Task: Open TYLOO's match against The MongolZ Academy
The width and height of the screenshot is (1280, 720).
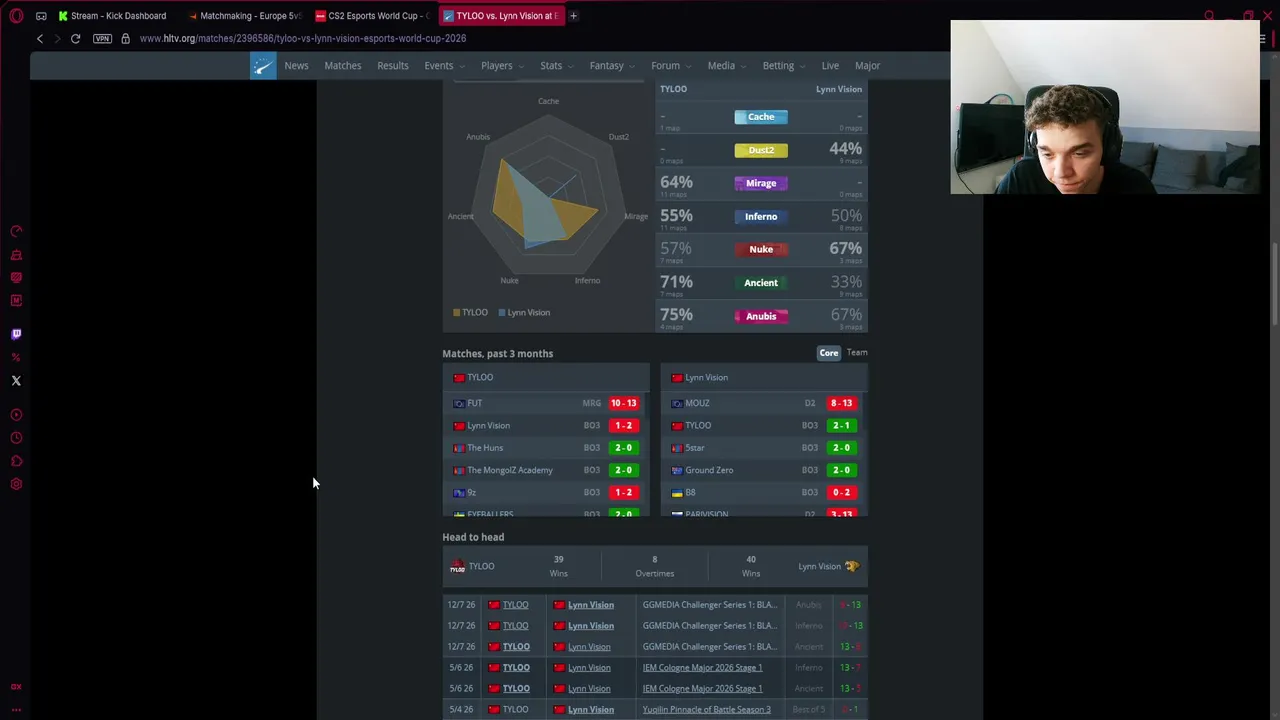Action: 545,470
